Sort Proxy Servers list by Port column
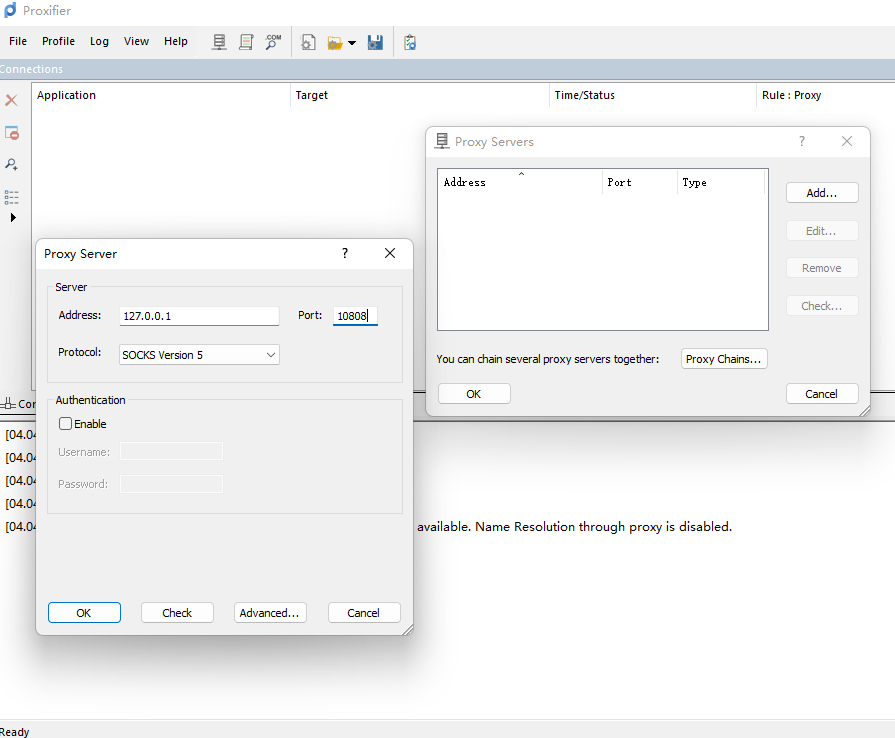Viewport: 895px width, 738px height. [x=640, y=182]
